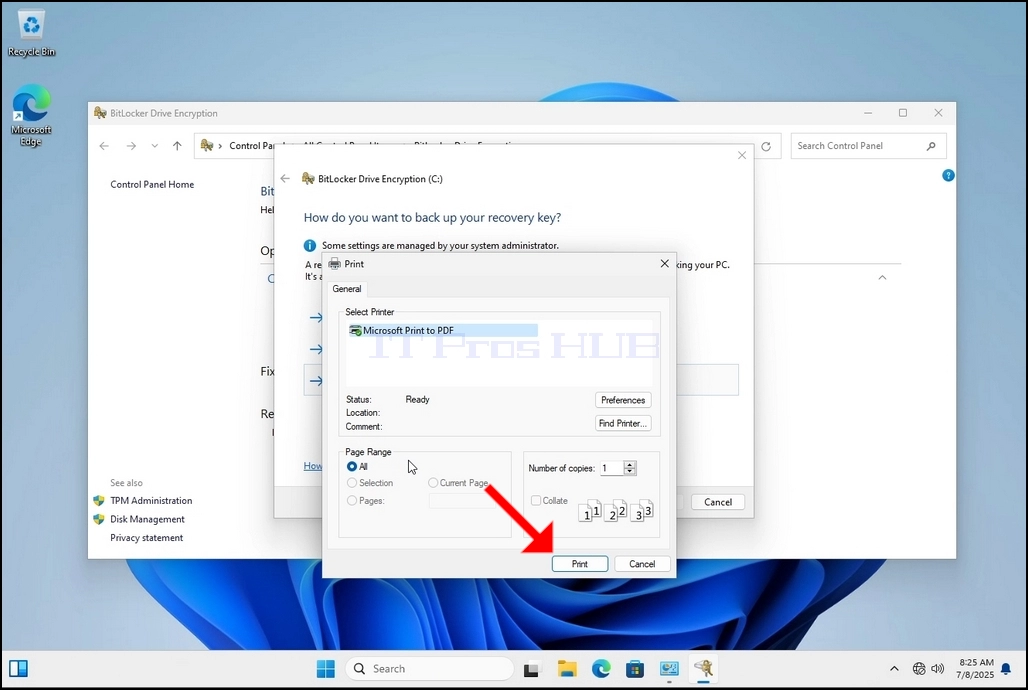This screenshot has width=1028, height=690.
Task: Close the Print dialog with X
Action: pos(664,263)
